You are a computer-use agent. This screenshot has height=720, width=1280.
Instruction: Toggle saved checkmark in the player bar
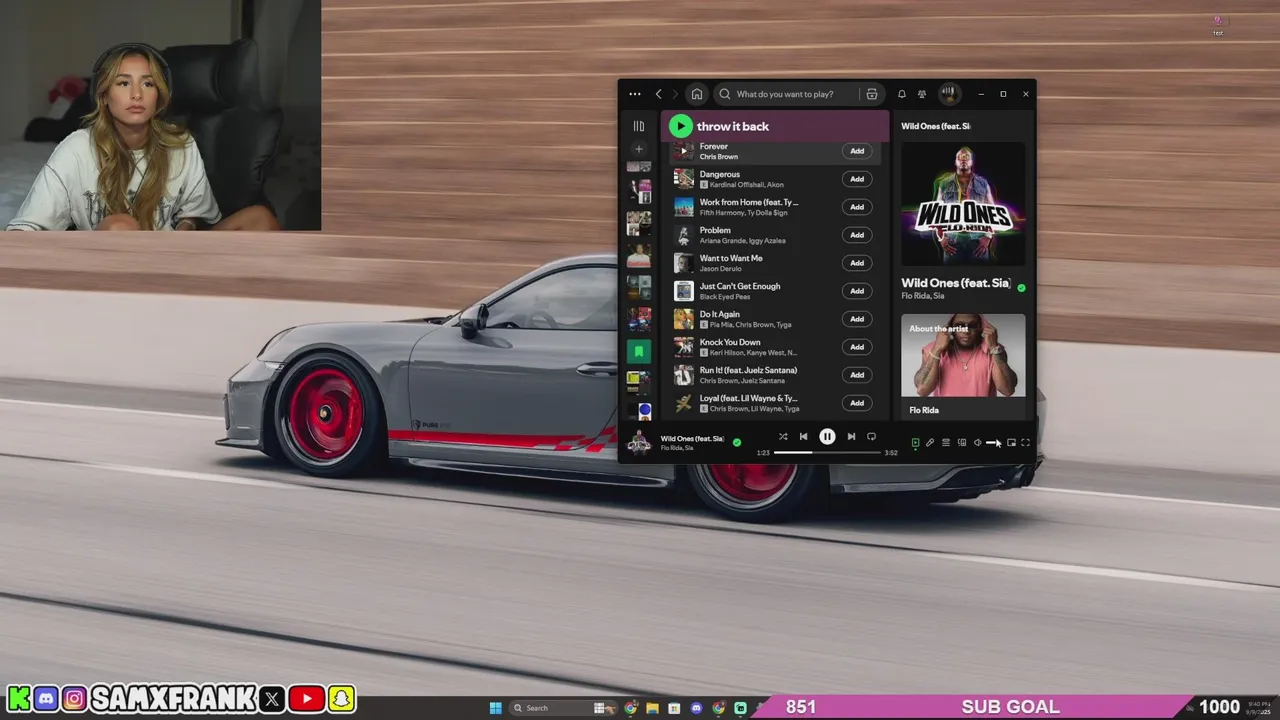click(737, 442)
